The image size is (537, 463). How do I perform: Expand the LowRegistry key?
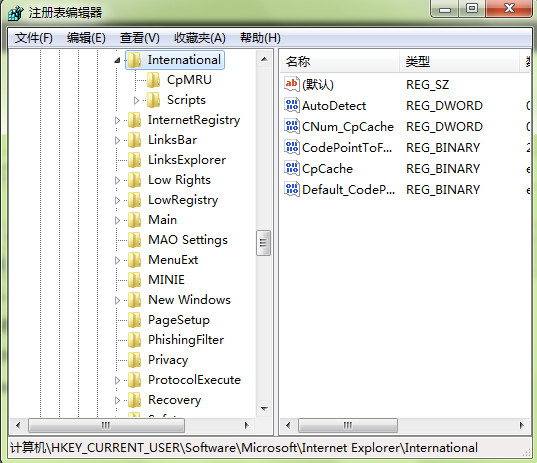[117, 200]
